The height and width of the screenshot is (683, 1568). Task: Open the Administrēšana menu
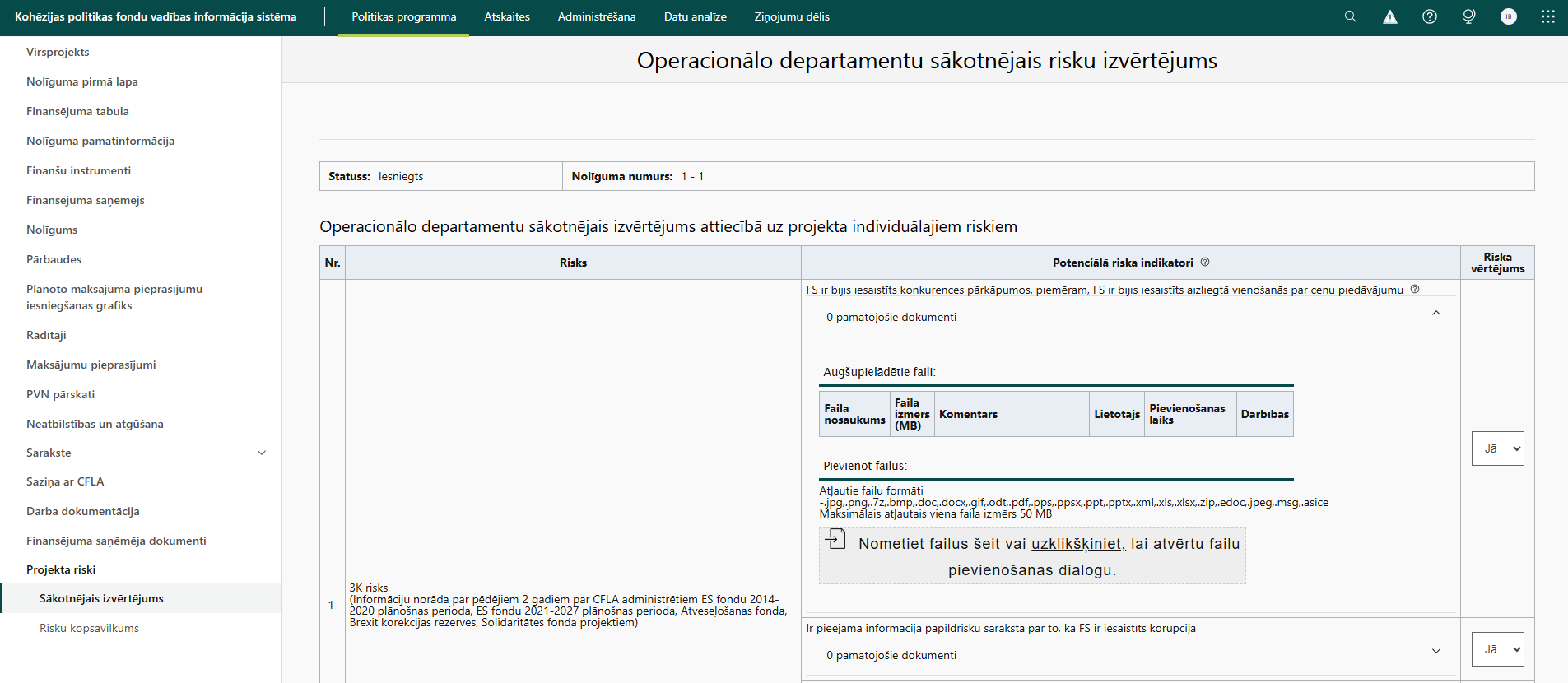596,17
